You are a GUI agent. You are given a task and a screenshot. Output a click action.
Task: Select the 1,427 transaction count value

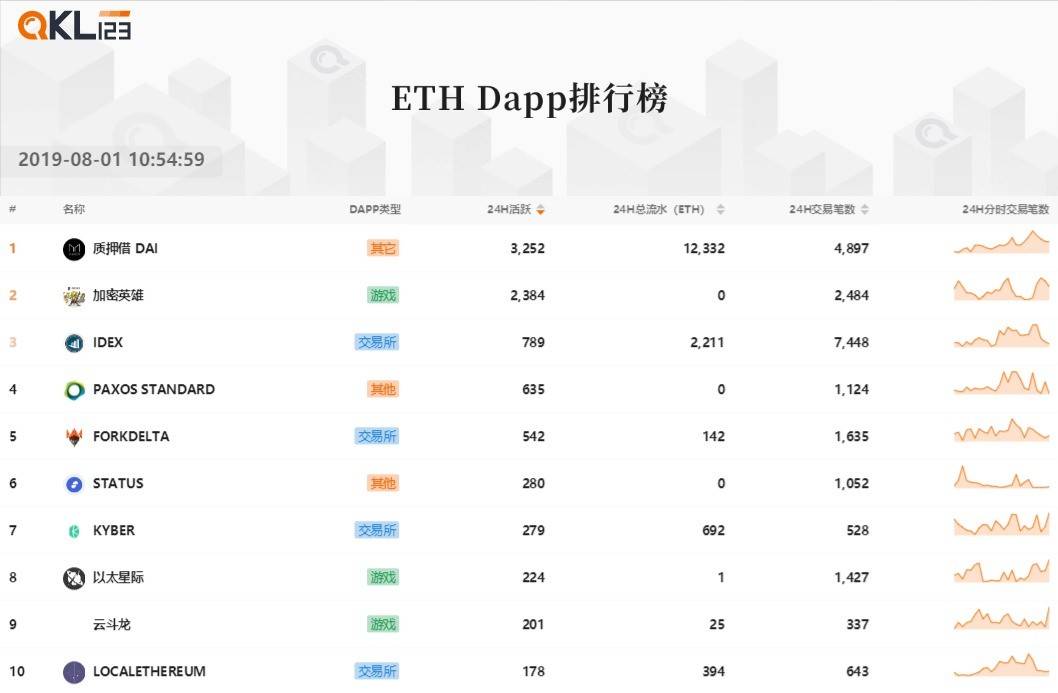click(852, 578)
